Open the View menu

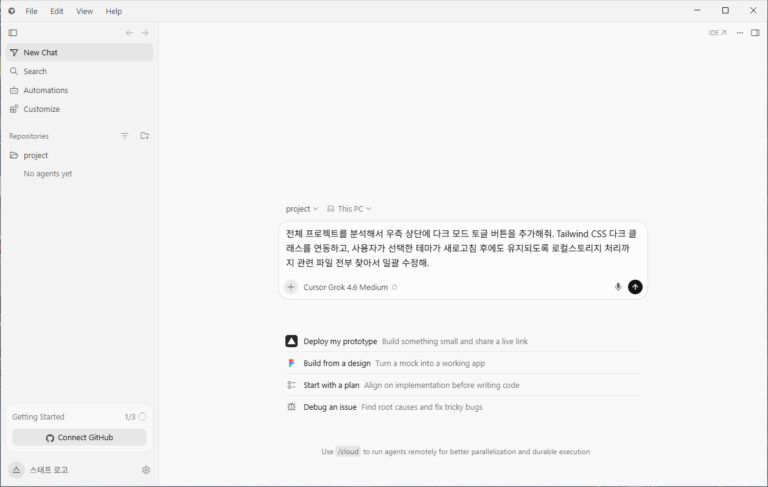84,11
